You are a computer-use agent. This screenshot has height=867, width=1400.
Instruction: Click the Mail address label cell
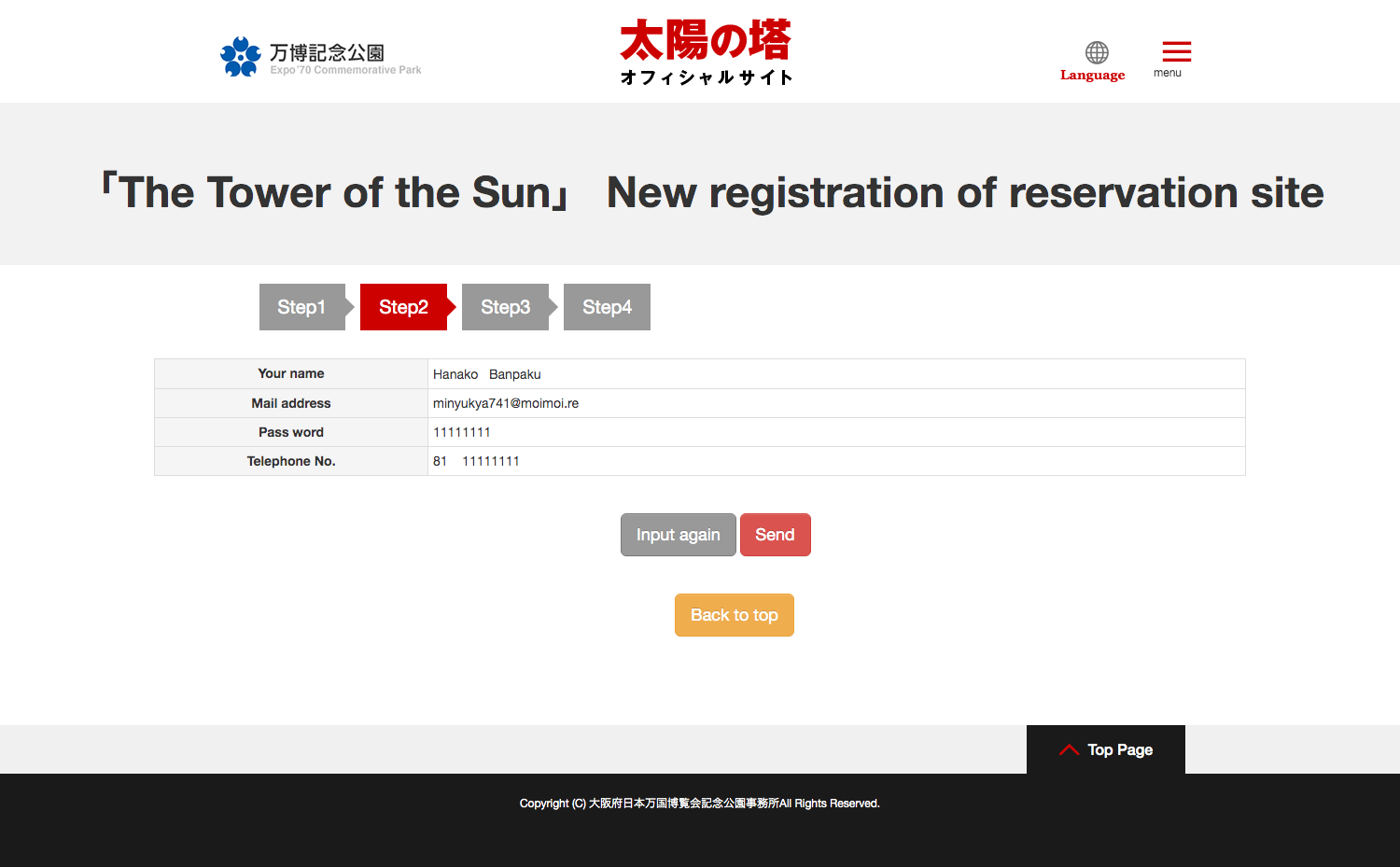(x=291, y=403)
